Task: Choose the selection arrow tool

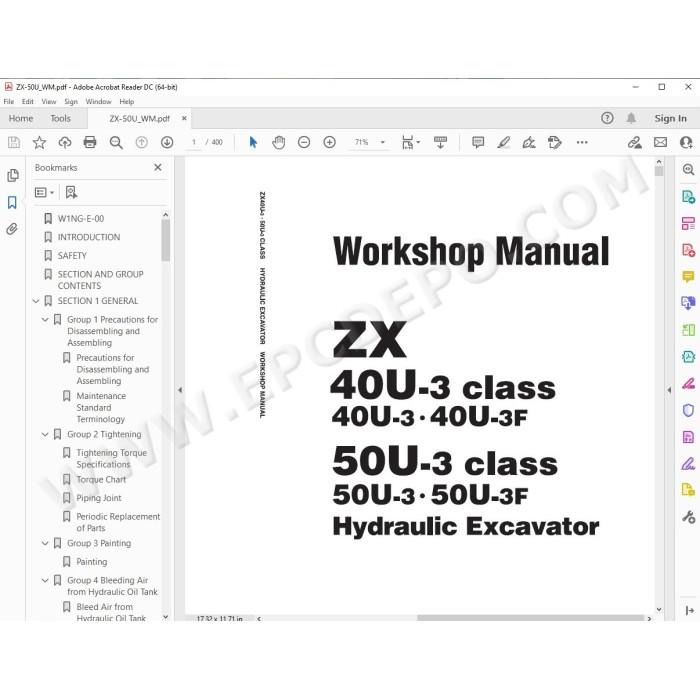Action: click(x=253, y=142)
